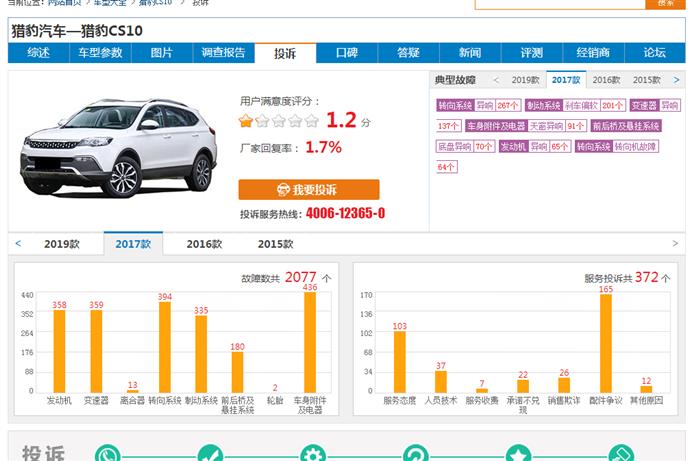The width and height of the screenshot is (700, 461).
Task: Select 2016款 in 典型故障 panel
Action: (x=606, y=80)
